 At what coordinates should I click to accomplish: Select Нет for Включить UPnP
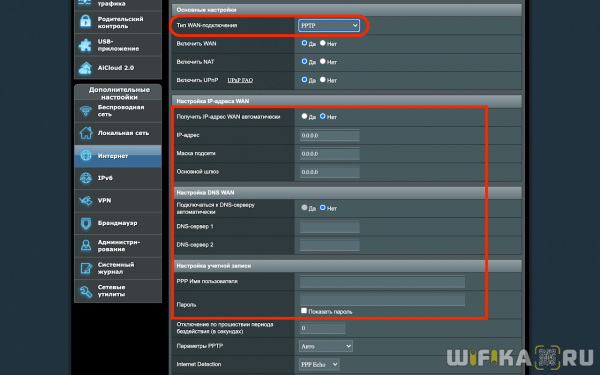[323, 80]
